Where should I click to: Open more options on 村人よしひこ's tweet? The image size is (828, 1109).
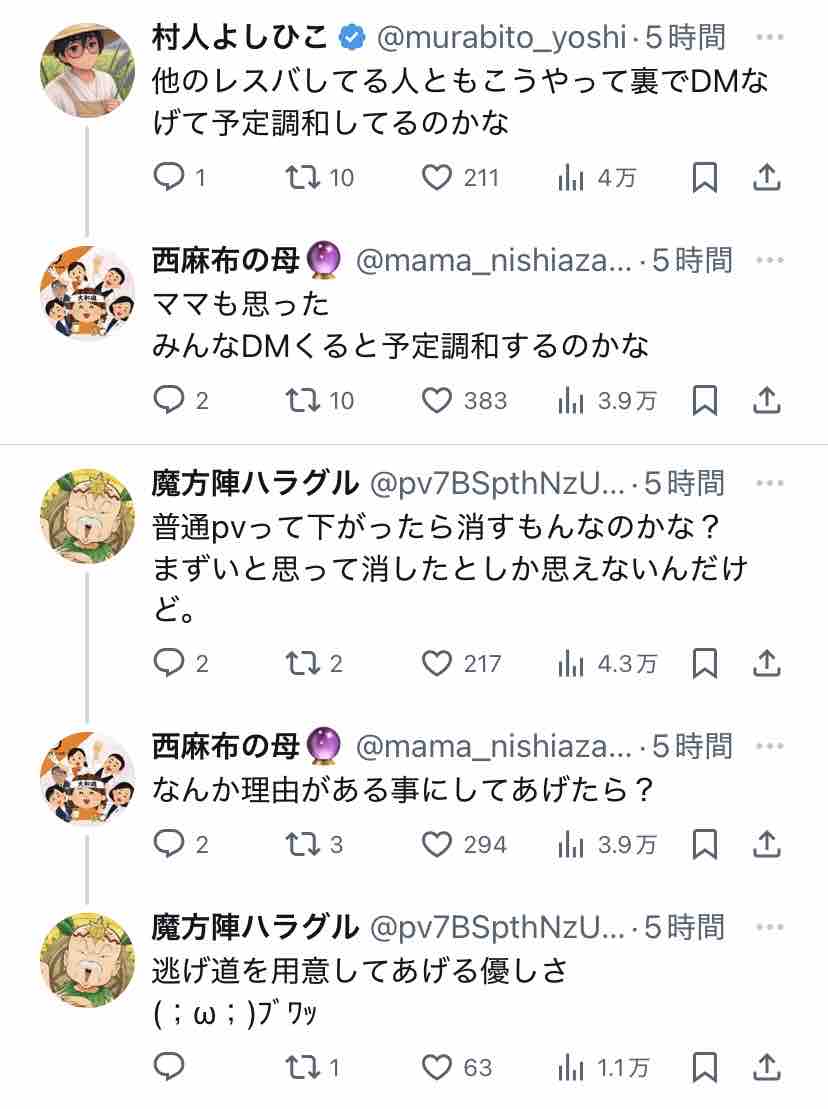tap(770, 39)
